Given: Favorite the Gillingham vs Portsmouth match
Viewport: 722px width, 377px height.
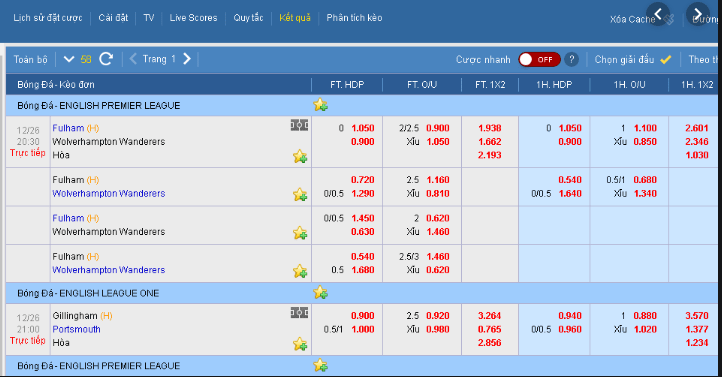Looking at the screenshot, I should point(300,344).
